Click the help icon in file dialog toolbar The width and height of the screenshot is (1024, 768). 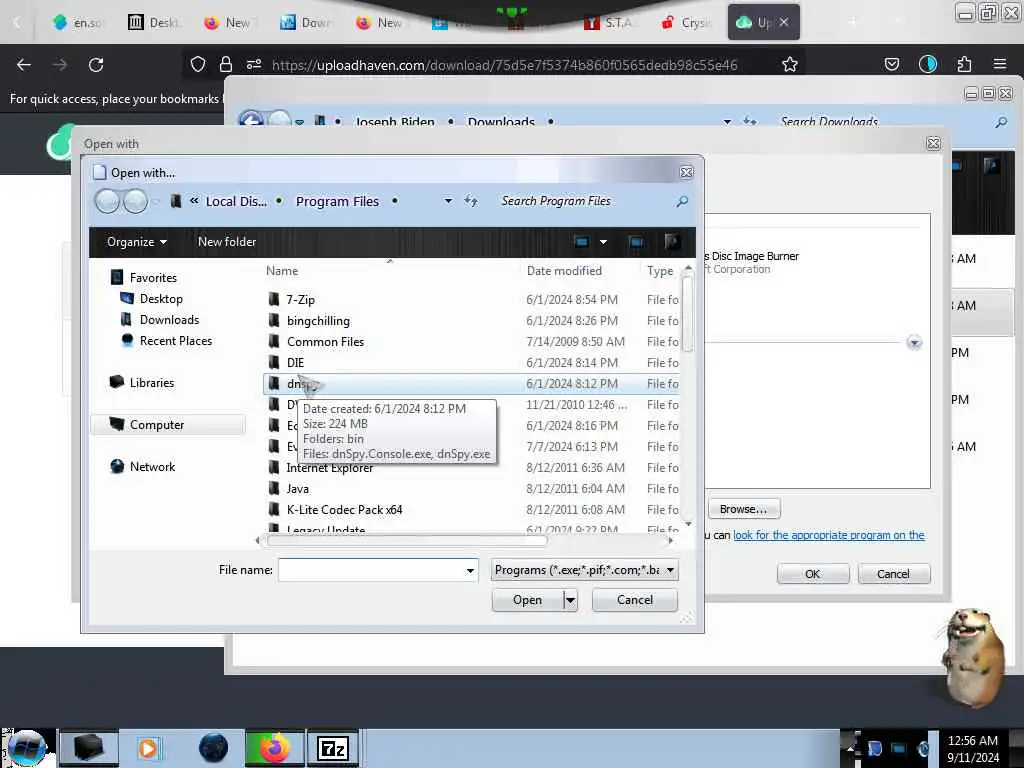[672, 242]
